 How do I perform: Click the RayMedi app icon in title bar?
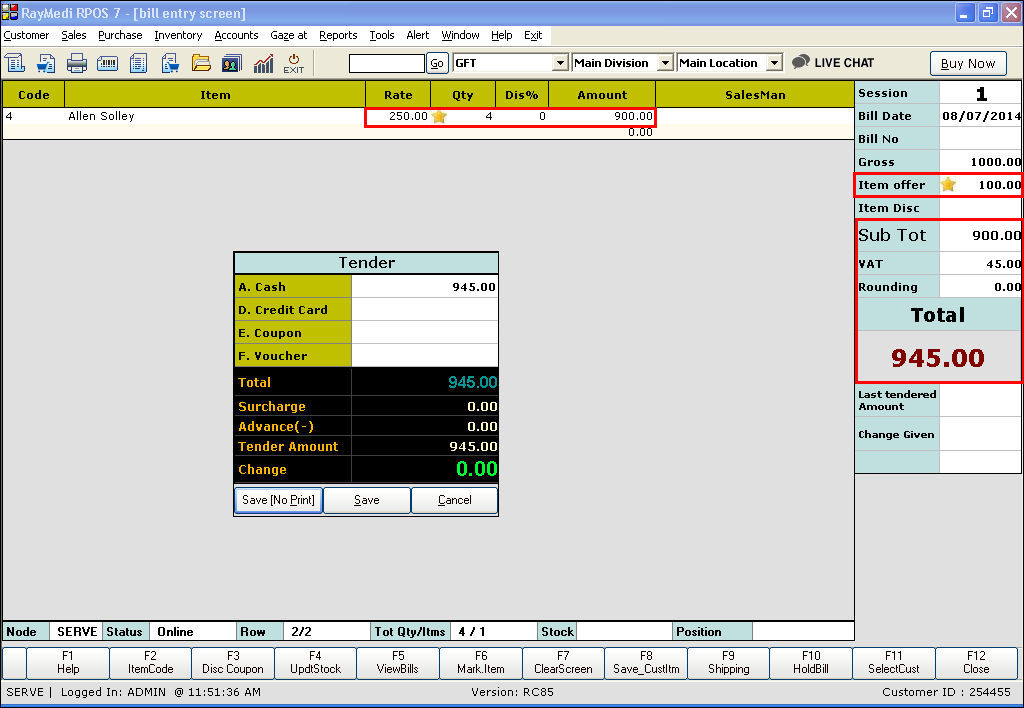pos(10,12)
